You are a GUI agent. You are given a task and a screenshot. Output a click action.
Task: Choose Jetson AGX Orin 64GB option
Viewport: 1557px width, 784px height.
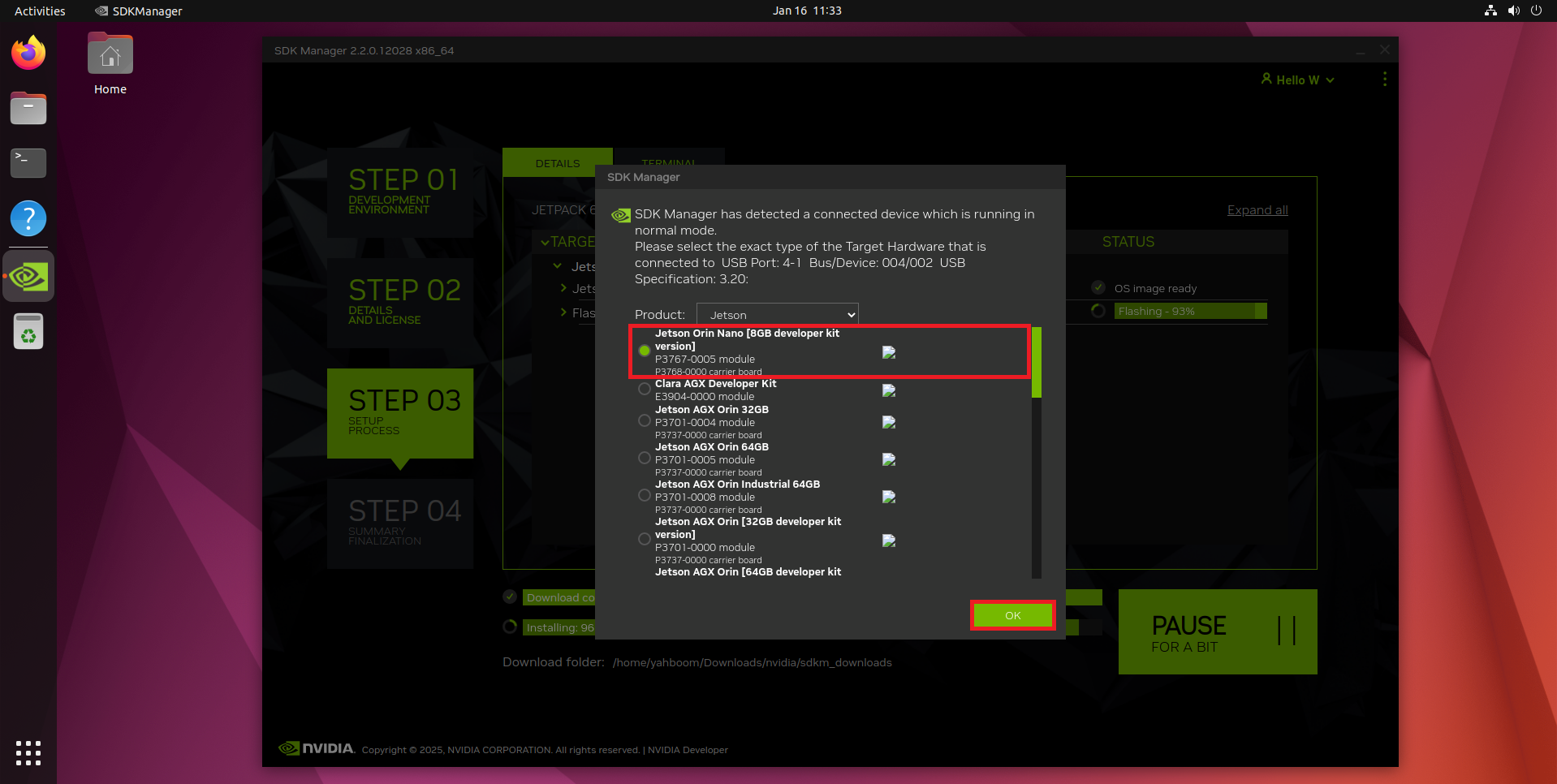[x=645, y=459]
